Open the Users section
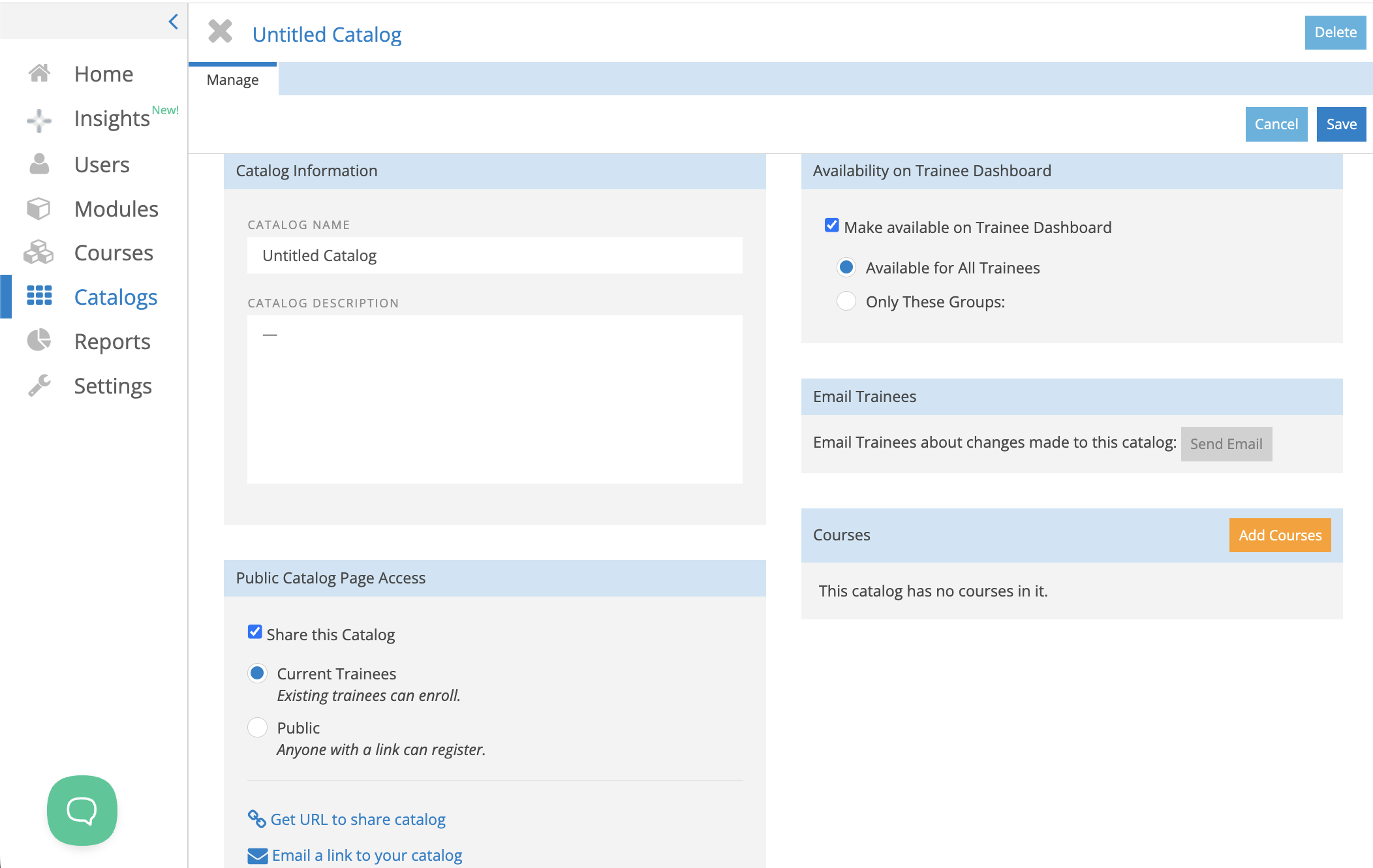This screenshot has height=868, width=1373. 102,164
